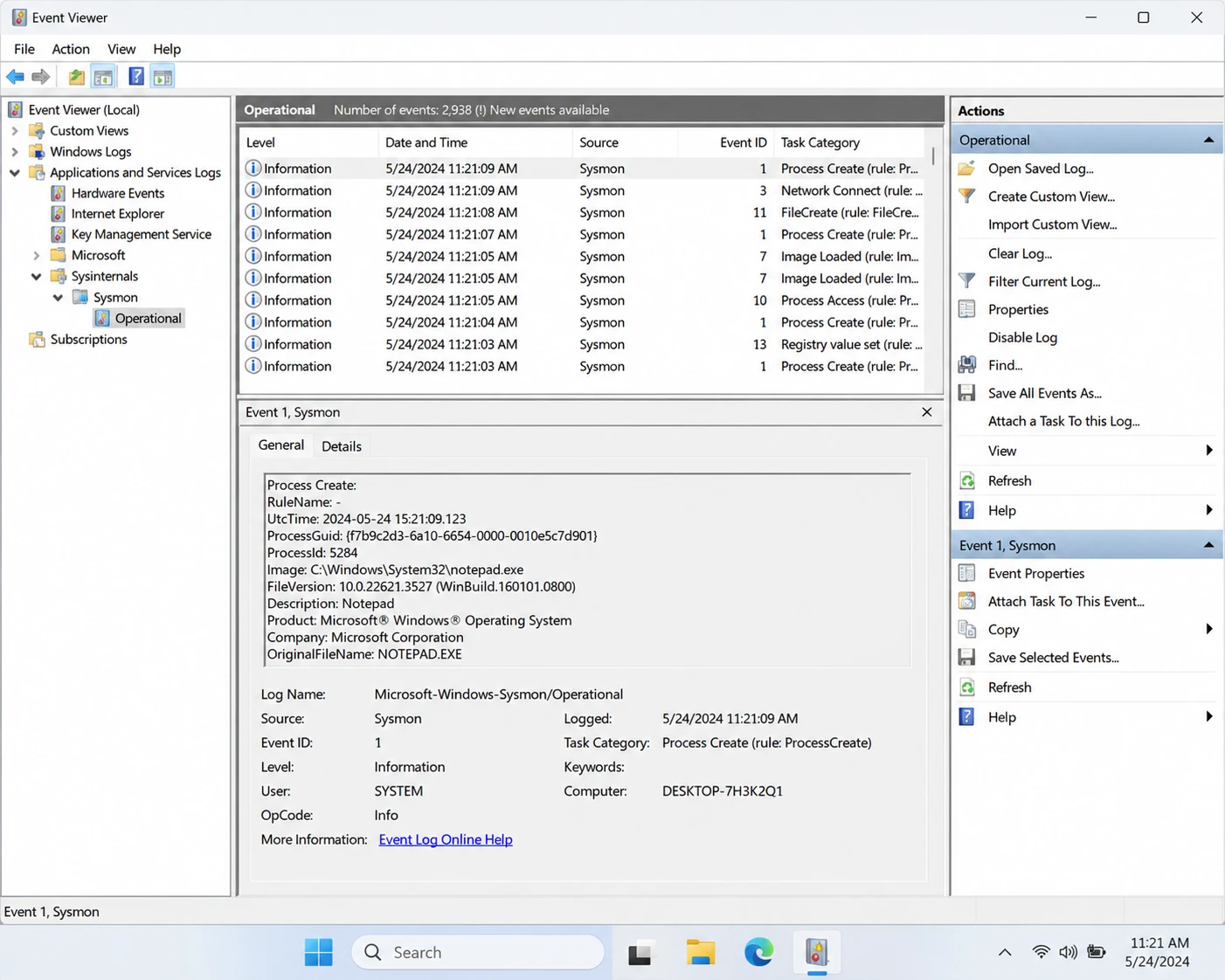Toggle the Show/Hide Console Tree toolbar icon
Image resolution: width=1225 pixels, height=980 pixels.
pos(103,77)
